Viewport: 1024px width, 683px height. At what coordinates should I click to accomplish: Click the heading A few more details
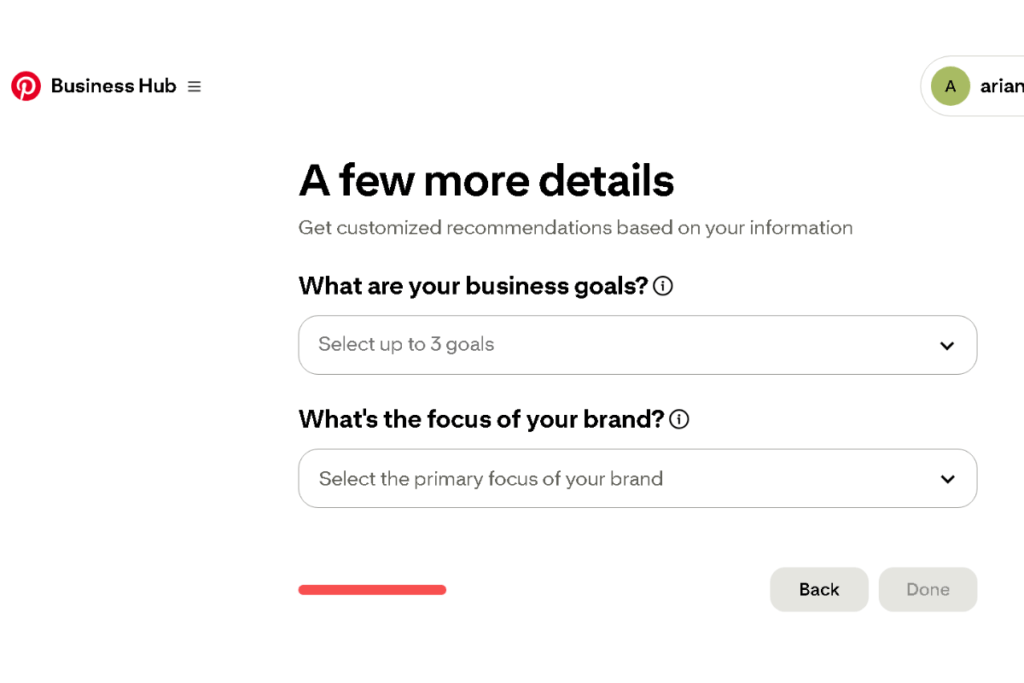tap(486, 181)
